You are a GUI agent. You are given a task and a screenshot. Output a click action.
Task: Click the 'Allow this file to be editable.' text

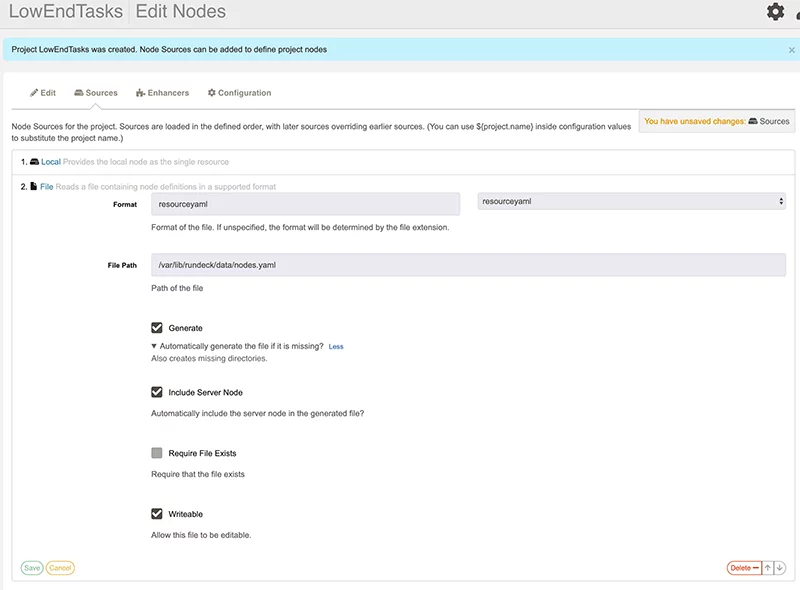(201, 535)
